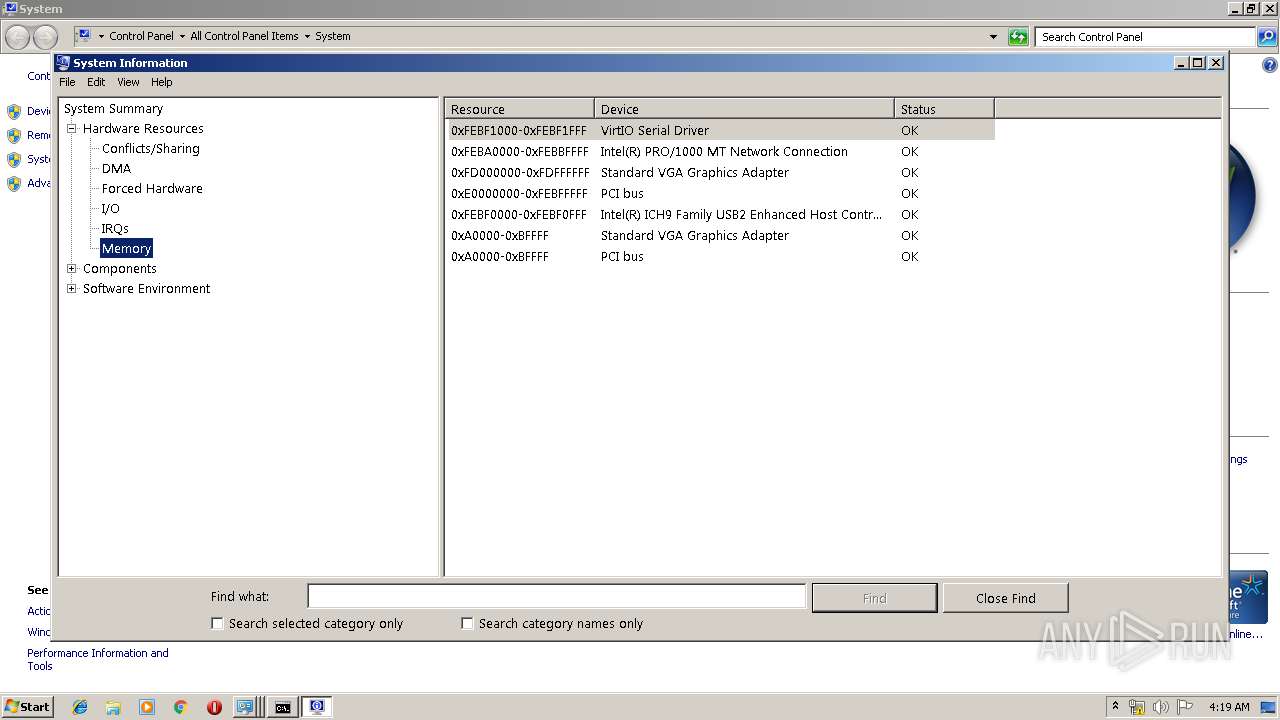The height and width of the screenshot is (720, 1280).
Task: Select I/O in the tree
Action: (110, 209)
